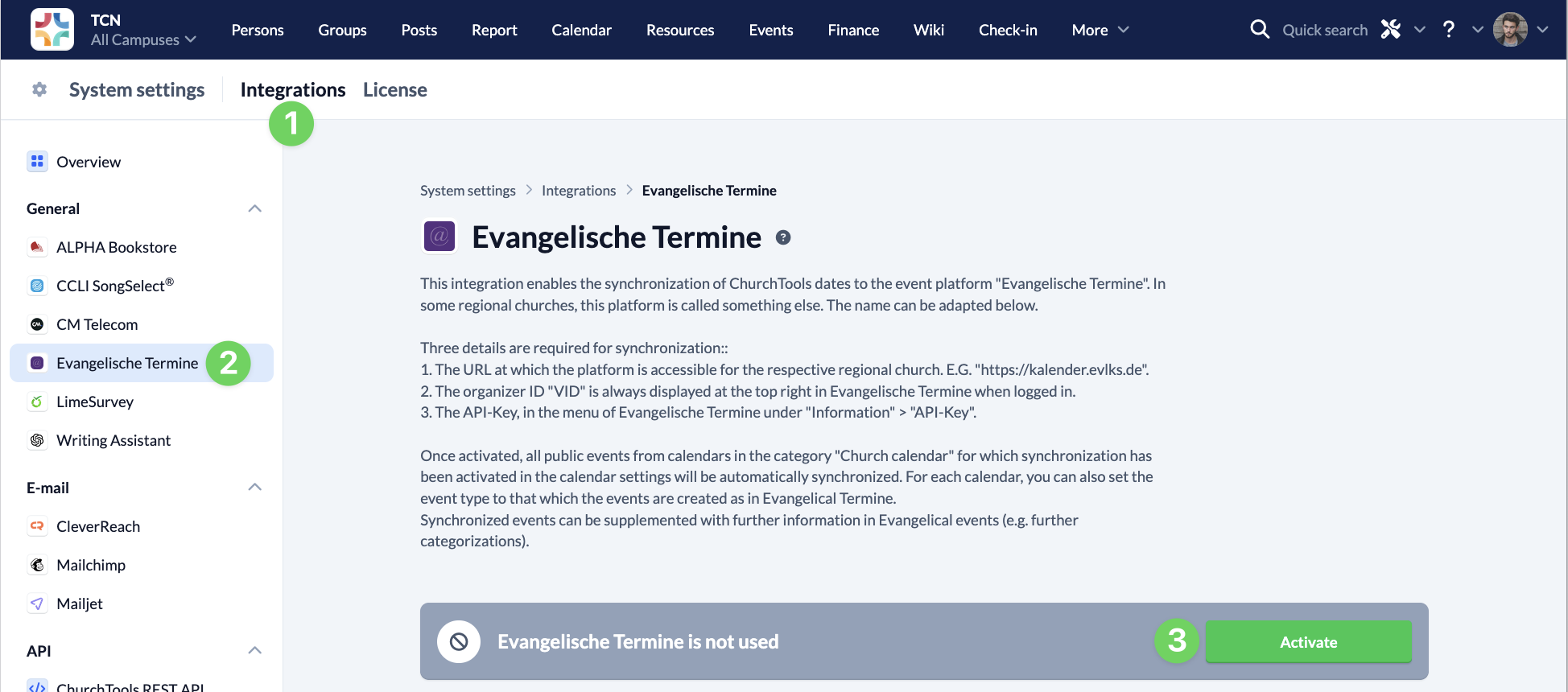Click the user profile avatar
Viewport: 1568px width, 692px height.
point(1510,30)
